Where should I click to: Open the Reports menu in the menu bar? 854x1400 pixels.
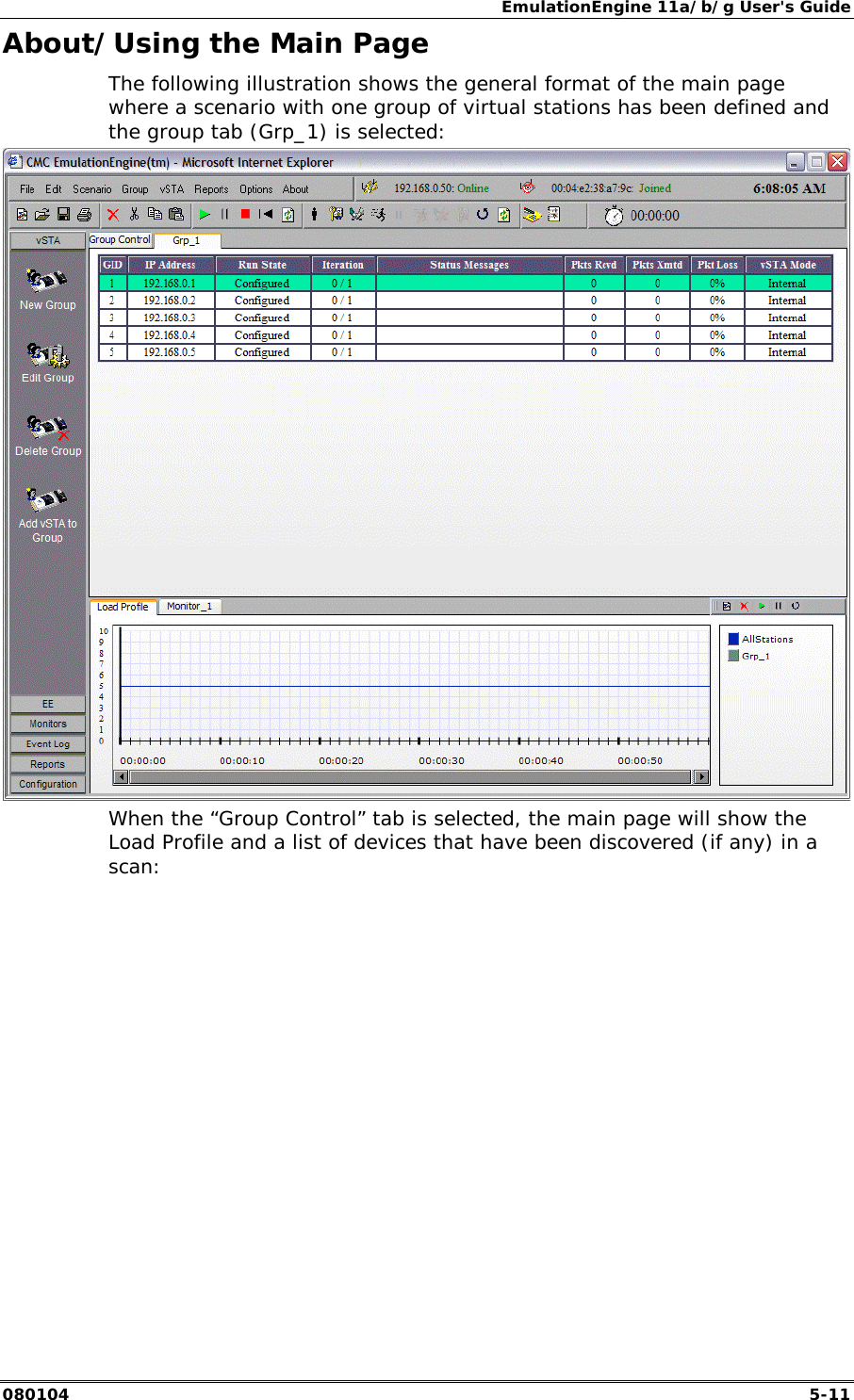(x=212, y=188)
